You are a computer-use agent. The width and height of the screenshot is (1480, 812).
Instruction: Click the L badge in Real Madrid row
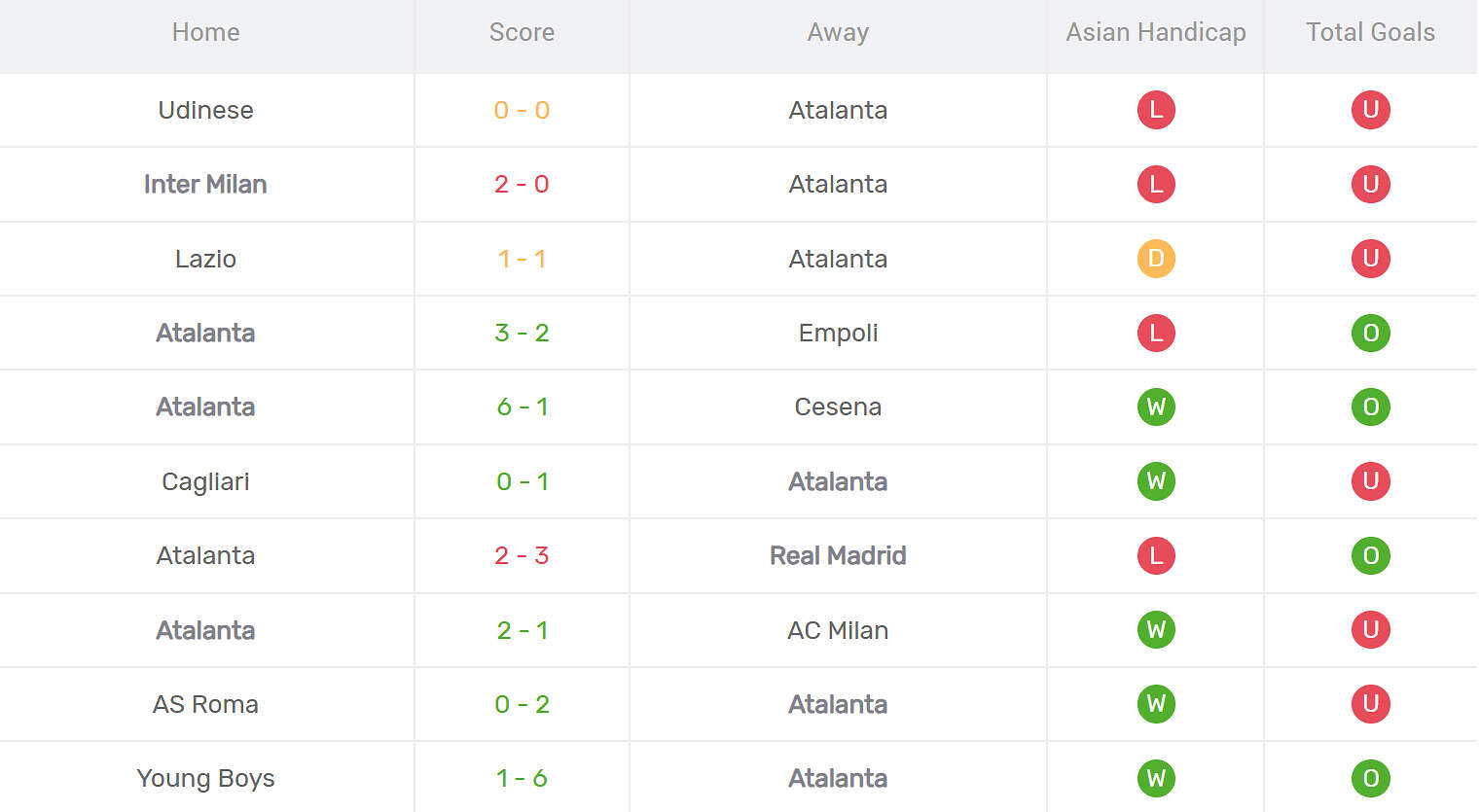pos(1156,555)
